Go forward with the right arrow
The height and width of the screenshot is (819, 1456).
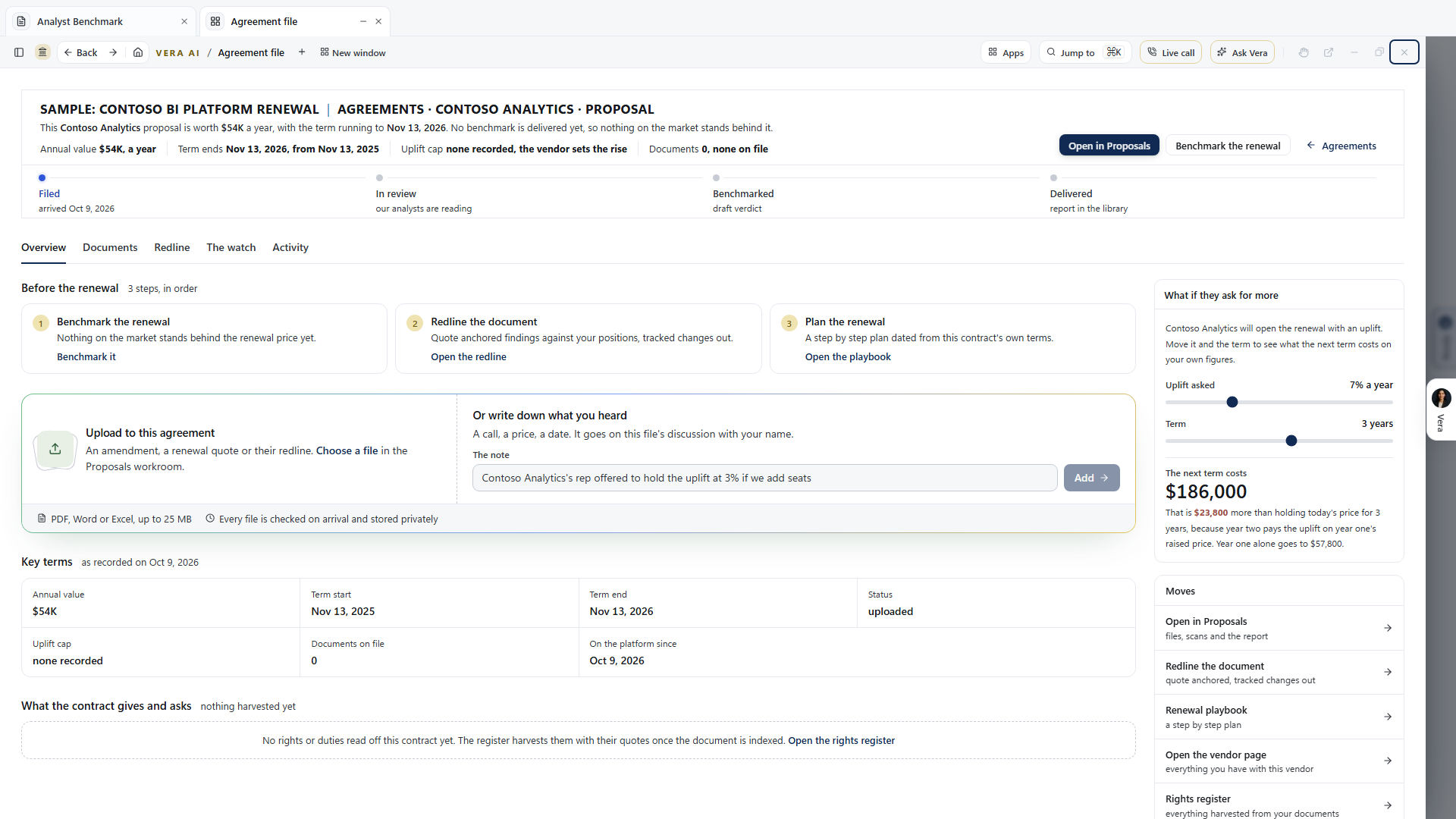[113, 52]
